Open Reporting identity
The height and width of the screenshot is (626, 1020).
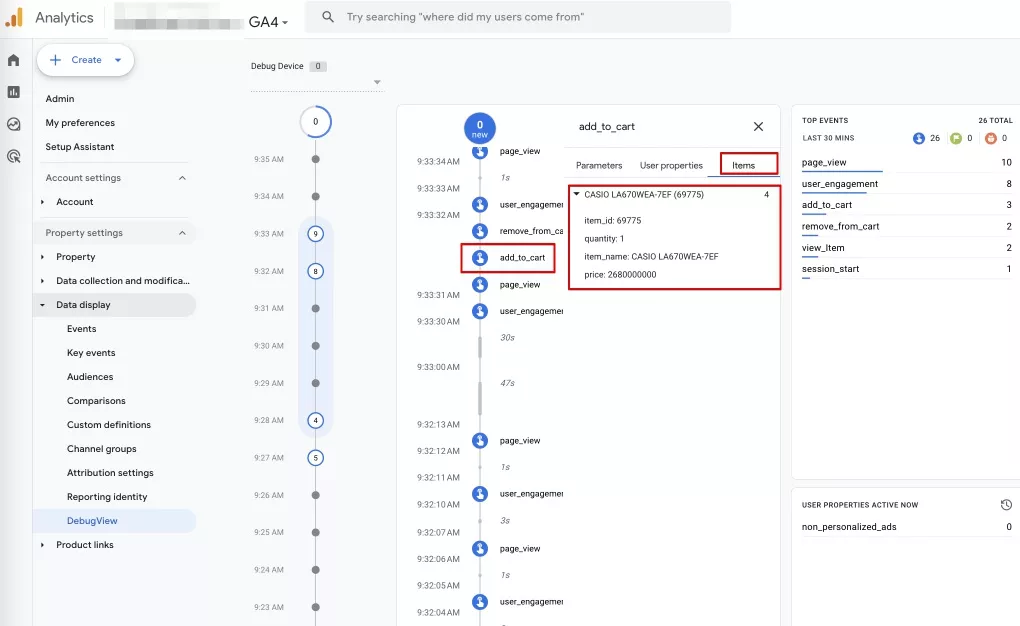point(107,497)
